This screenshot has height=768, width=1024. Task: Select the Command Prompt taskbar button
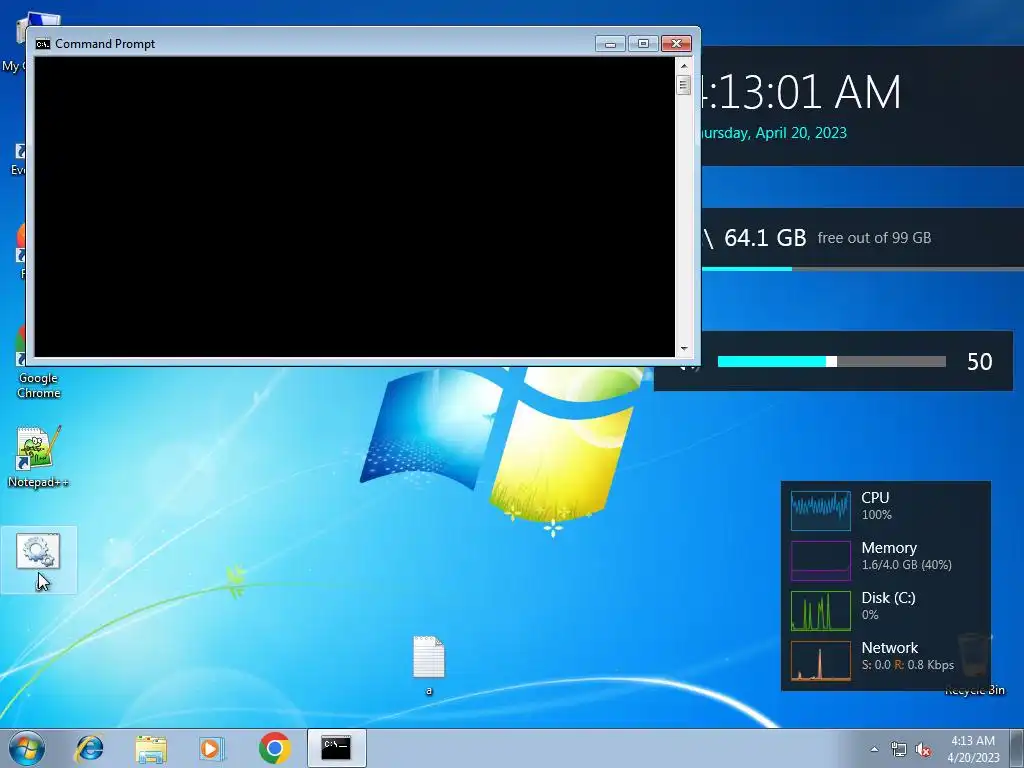pyautogui.click(x=336, y=748)
